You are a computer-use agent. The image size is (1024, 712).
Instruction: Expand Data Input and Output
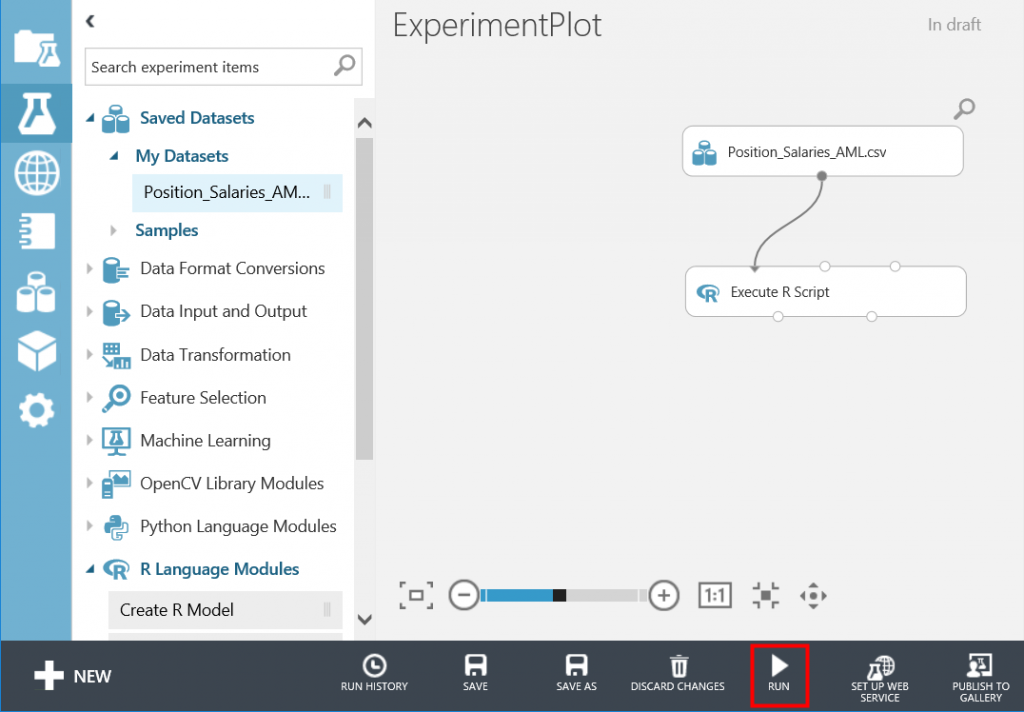89,312
